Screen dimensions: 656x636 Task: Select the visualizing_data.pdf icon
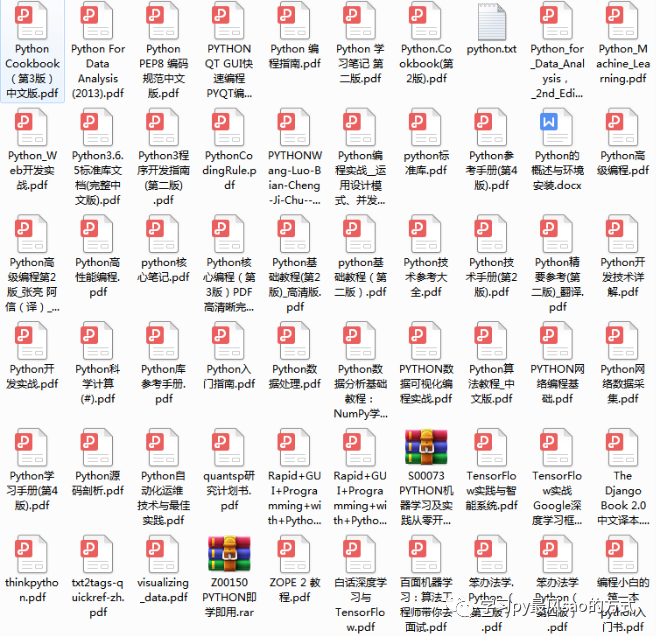pyautogui.click(x=163, y=554)
